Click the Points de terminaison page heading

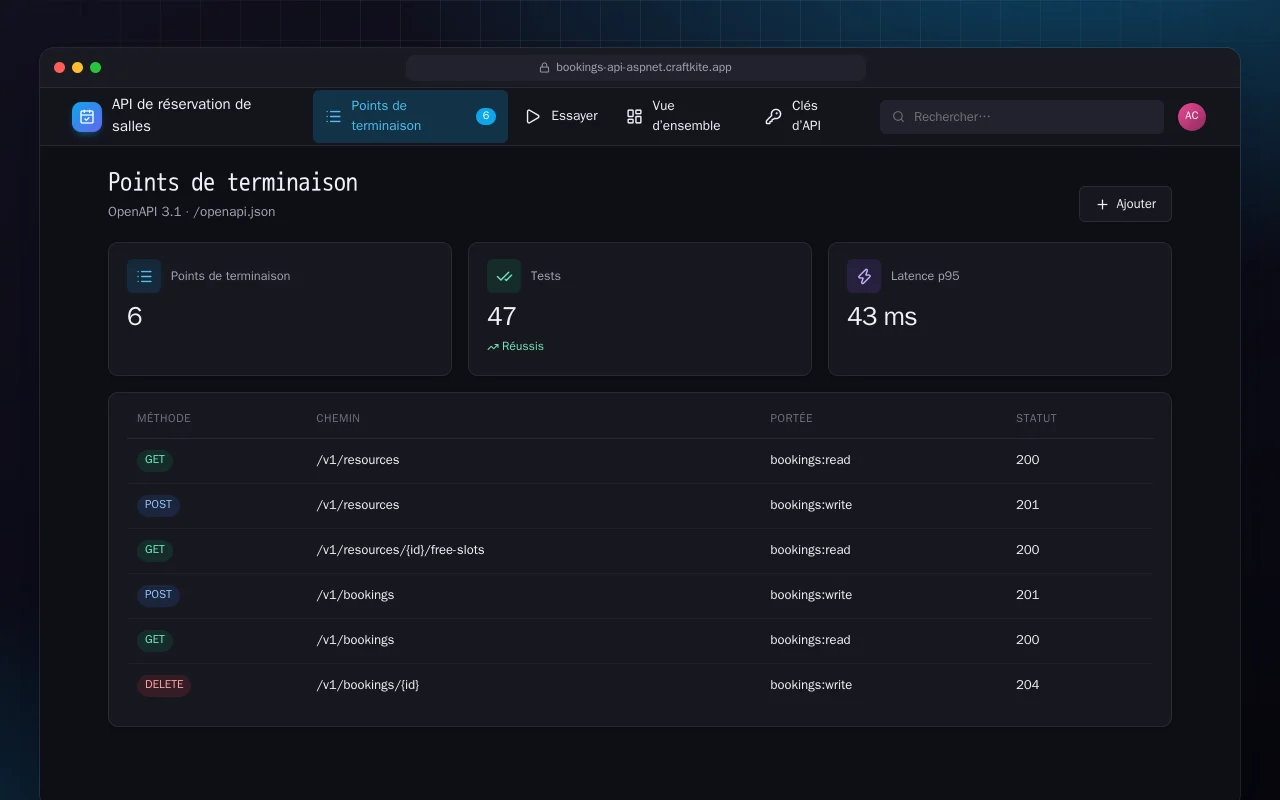click(233, 182)
